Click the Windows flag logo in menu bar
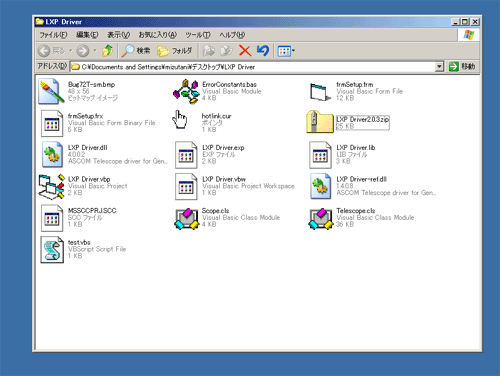The image size is (500, 376). point(469,35)
